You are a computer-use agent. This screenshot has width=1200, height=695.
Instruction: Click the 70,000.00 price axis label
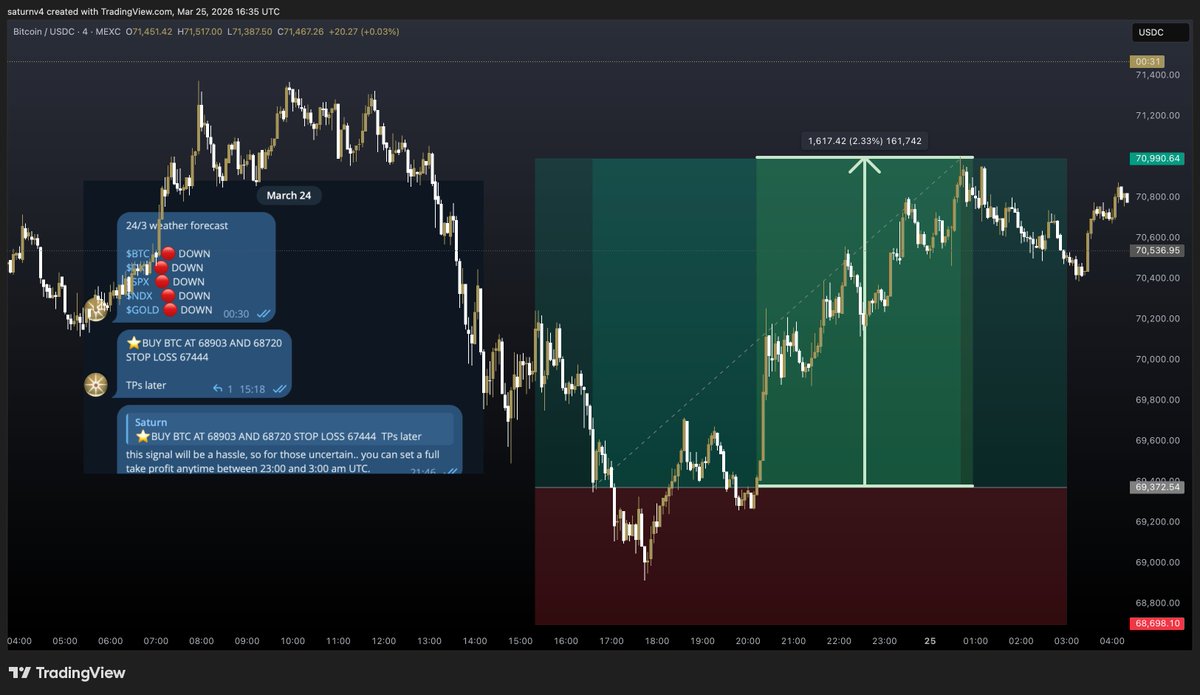click(1157, 359)
